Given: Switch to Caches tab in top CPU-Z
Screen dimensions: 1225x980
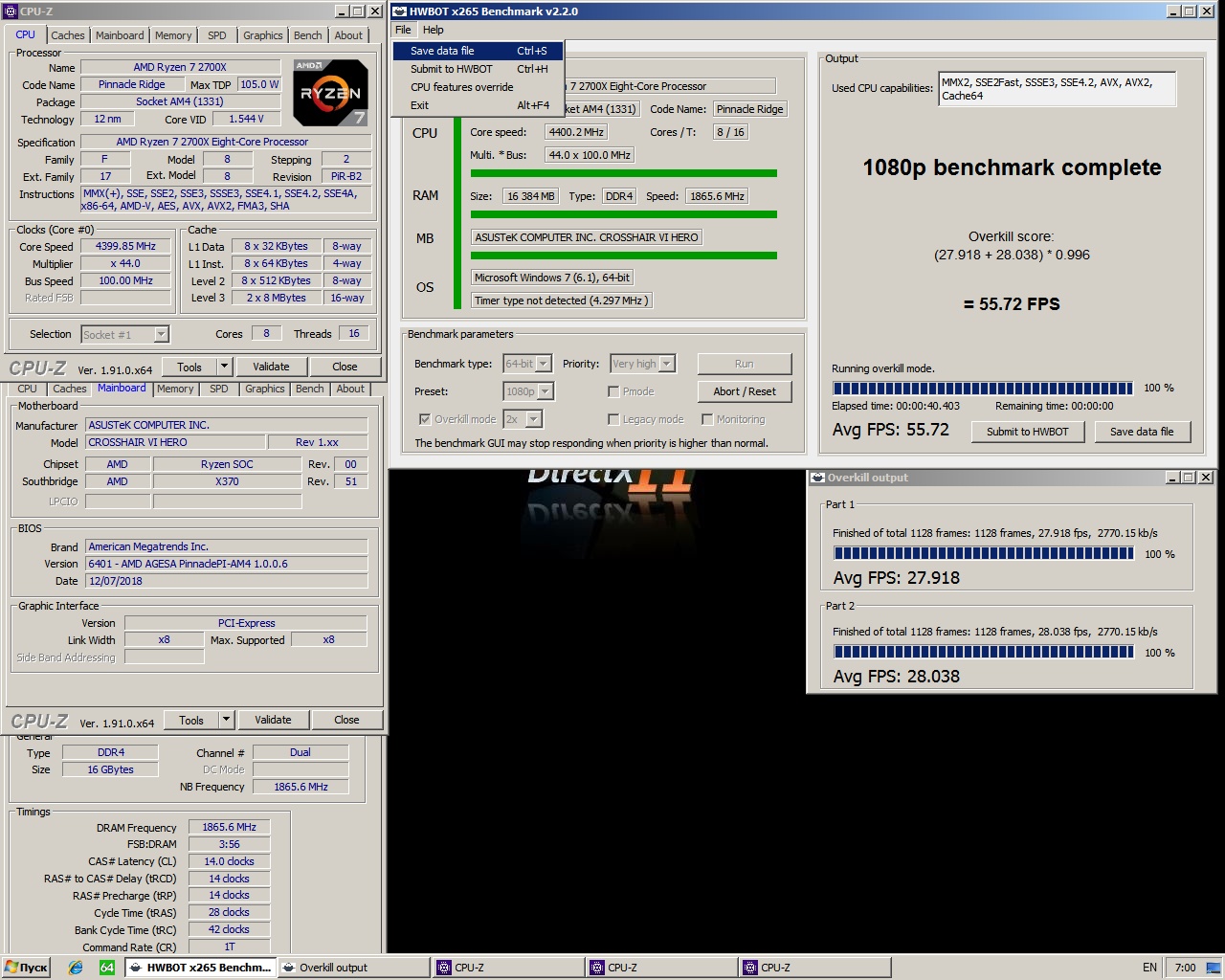Looking at the screenshot, I should click(68, 35).
